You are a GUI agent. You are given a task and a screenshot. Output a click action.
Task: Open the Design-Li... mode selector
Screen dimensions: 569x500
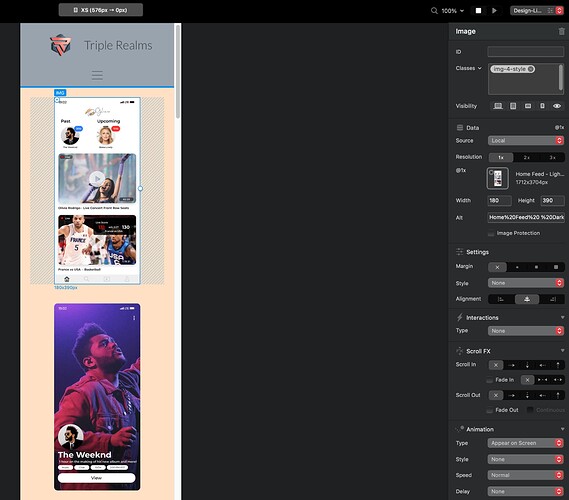(x=537, y=11)
